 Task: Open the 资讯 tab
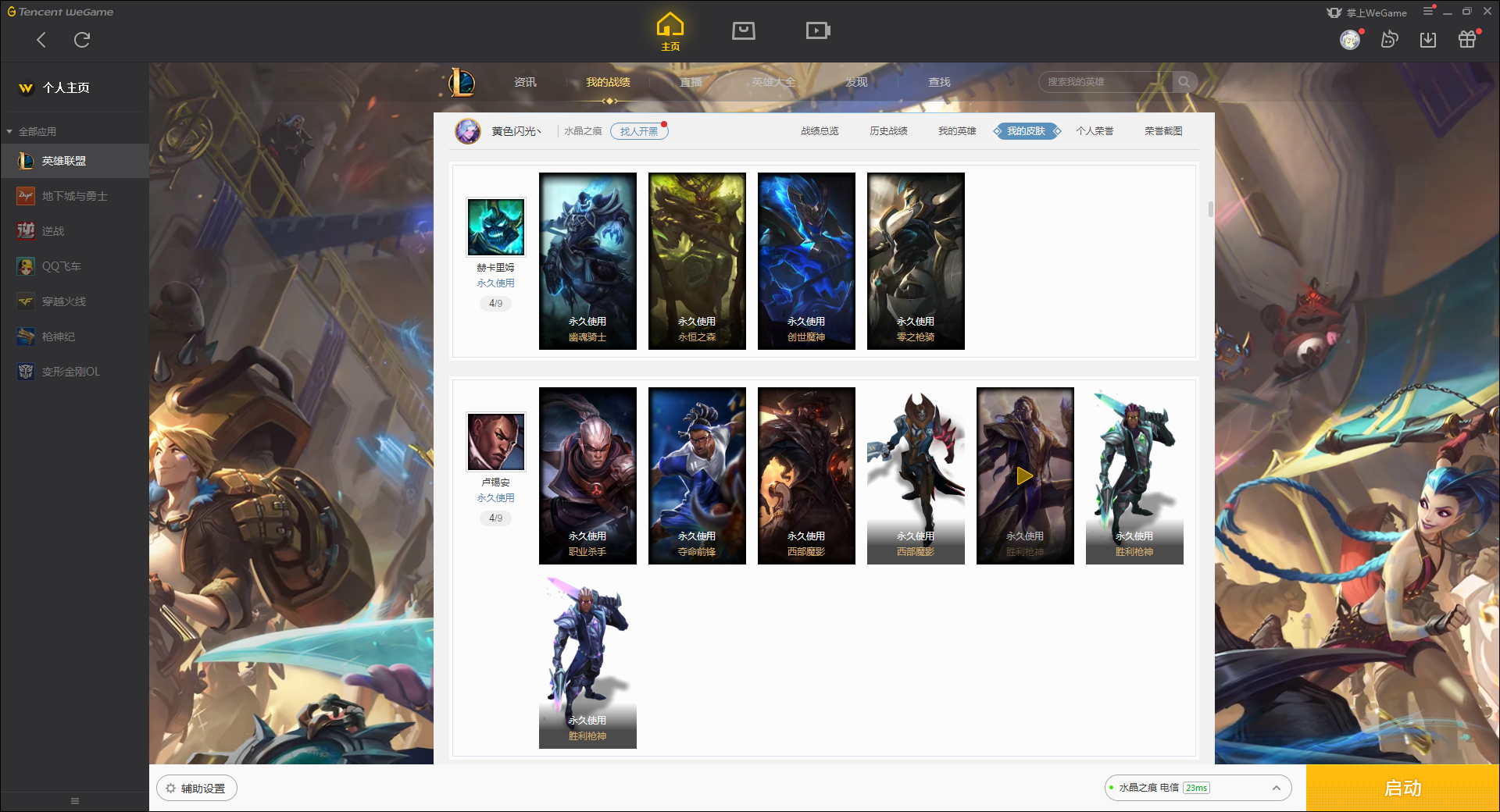point(525,82)
